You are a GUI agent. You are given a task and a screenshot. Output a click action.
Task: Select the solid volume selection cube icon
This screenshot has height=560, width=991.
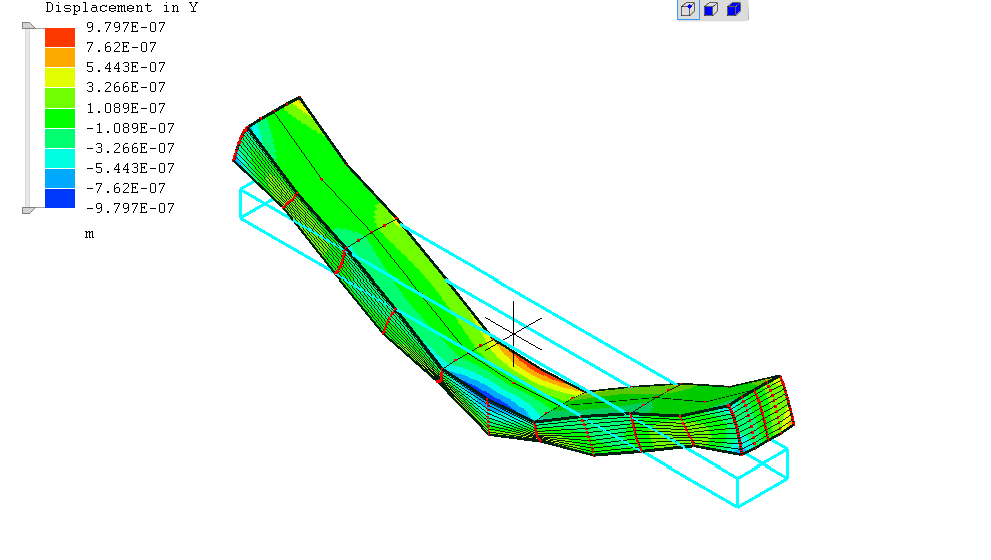click(734, 9)
